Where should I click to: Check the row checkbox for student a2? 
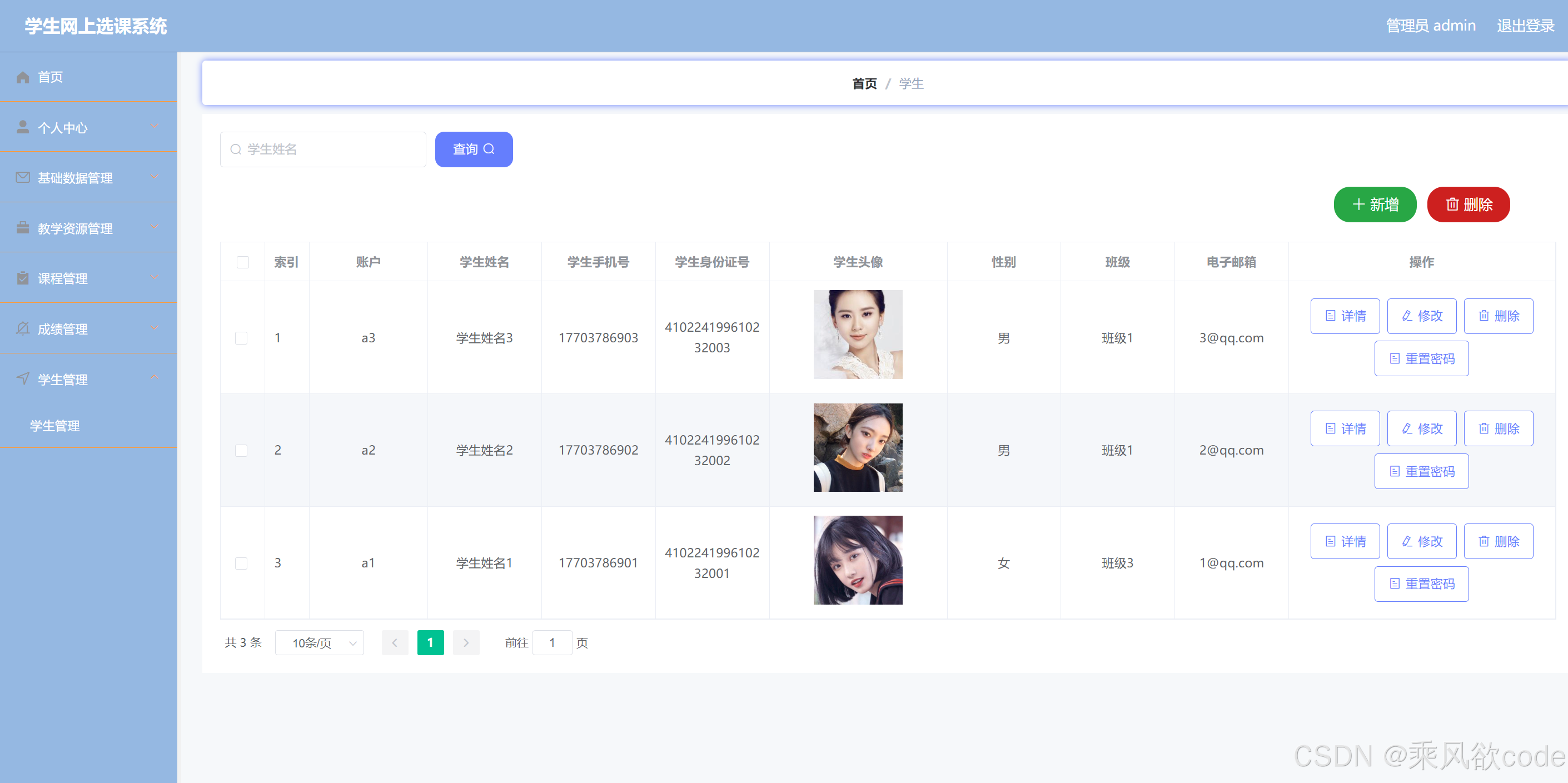pyautogui.click(x=242, y=450)
